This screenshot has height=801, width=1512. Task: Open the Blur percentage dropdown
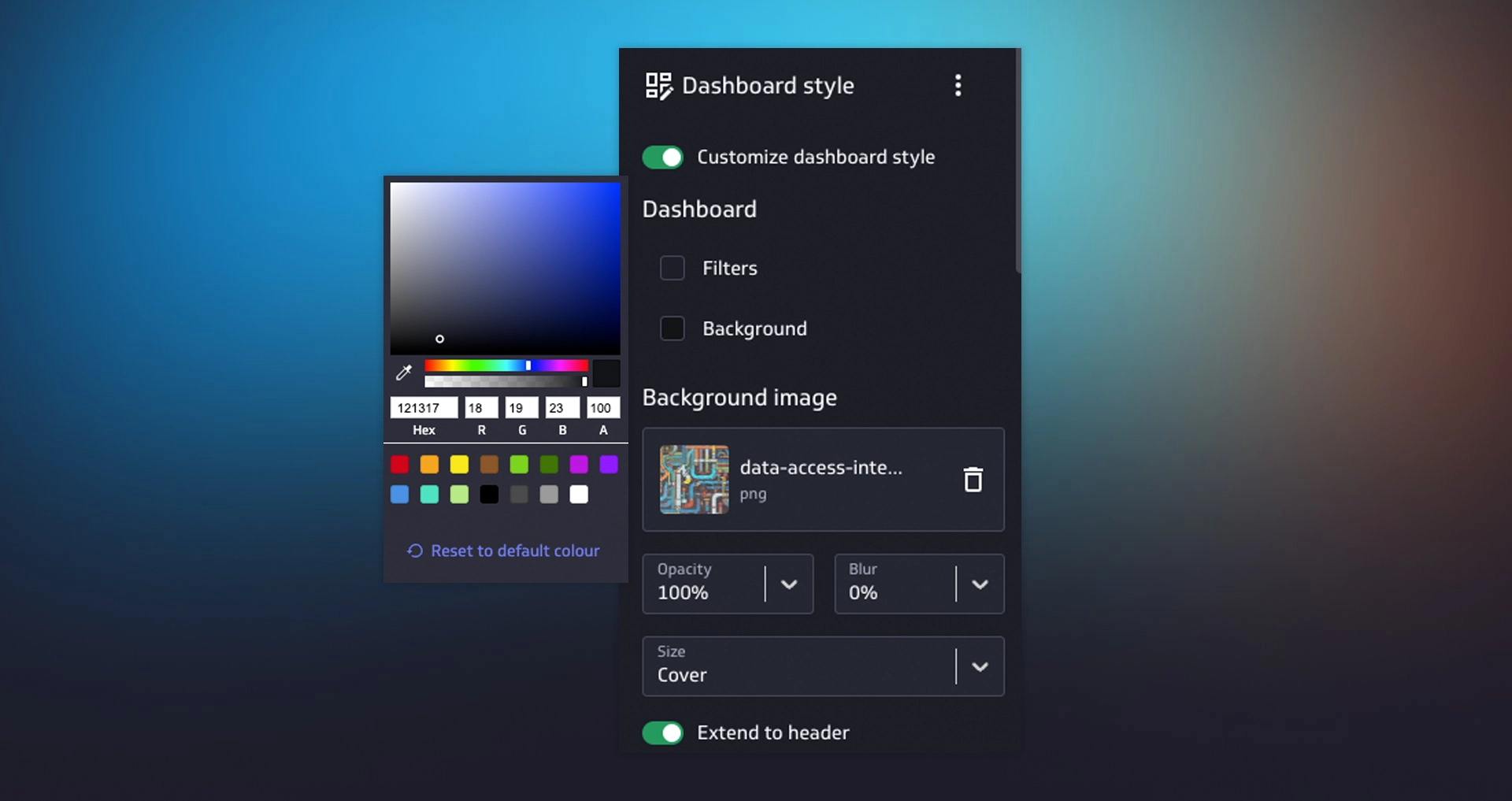[x=980, y=584]
